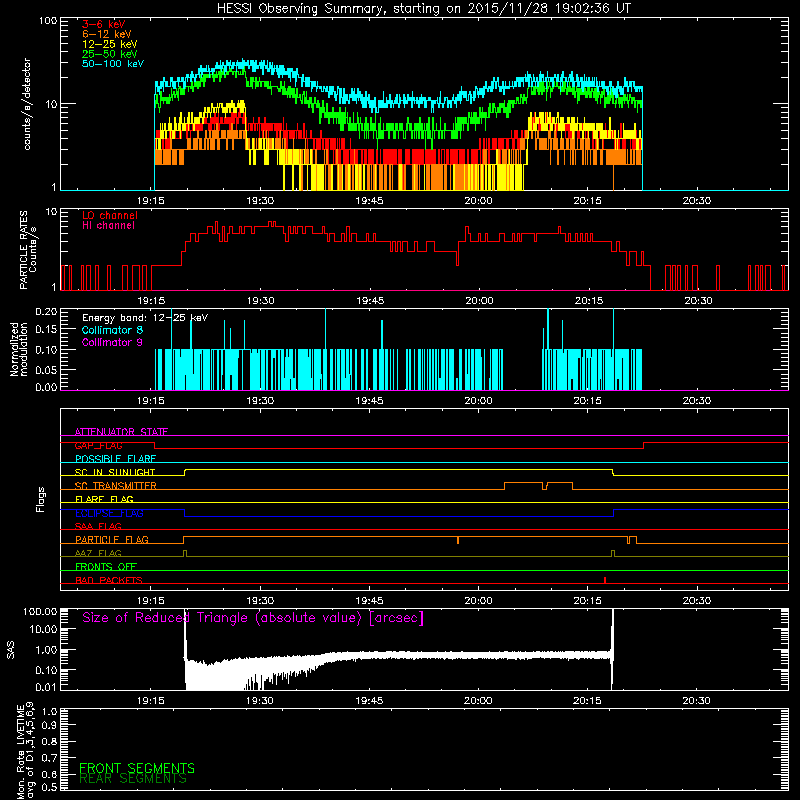
Task: Click the Energy band: 12-25 keV label
Action: pyautogui.click(x=145, y=318)
